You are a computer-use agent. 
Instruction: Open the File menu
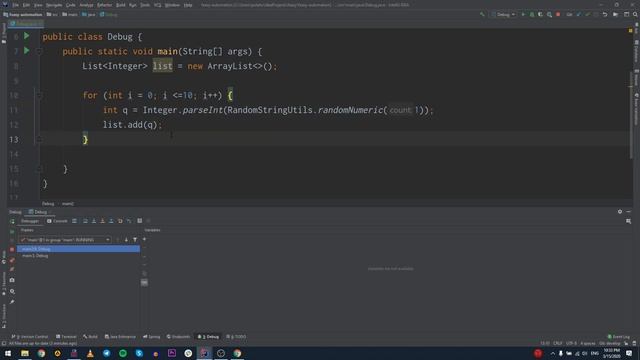[15, 5]
